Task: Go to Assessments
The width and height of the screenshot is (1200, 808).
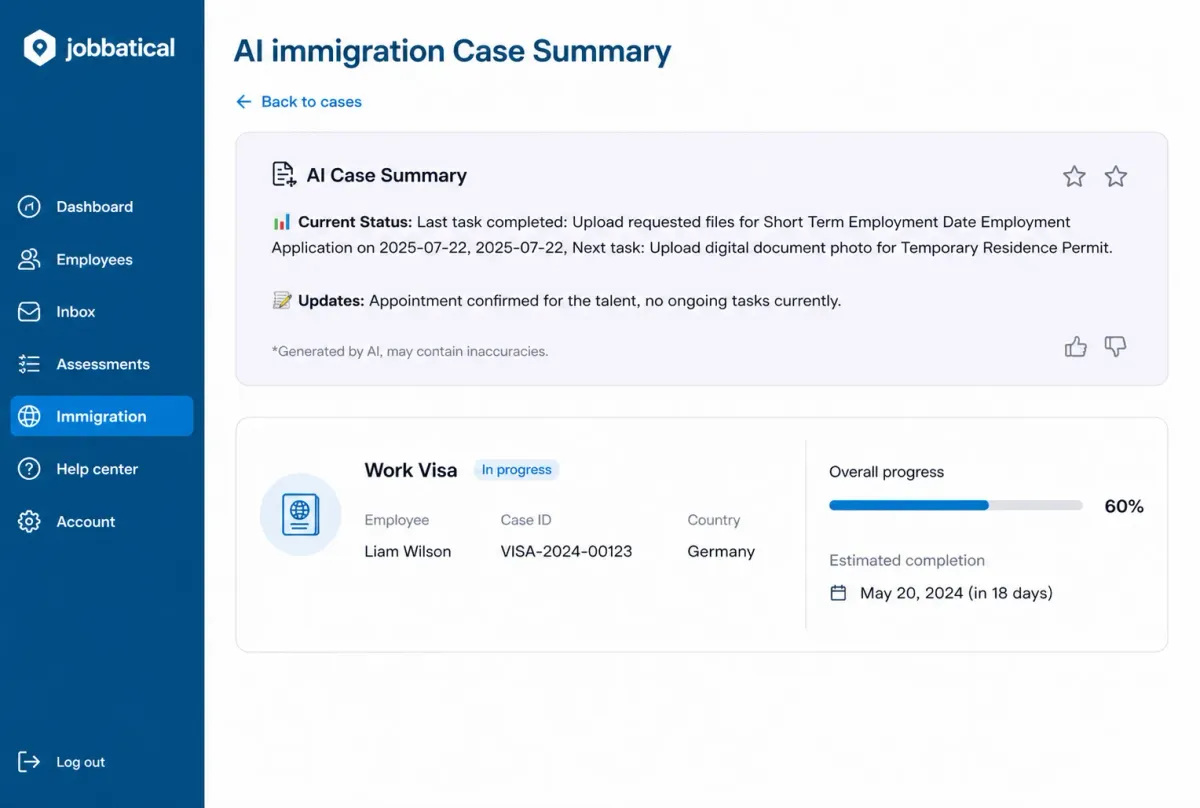Action: coord(101,364)
